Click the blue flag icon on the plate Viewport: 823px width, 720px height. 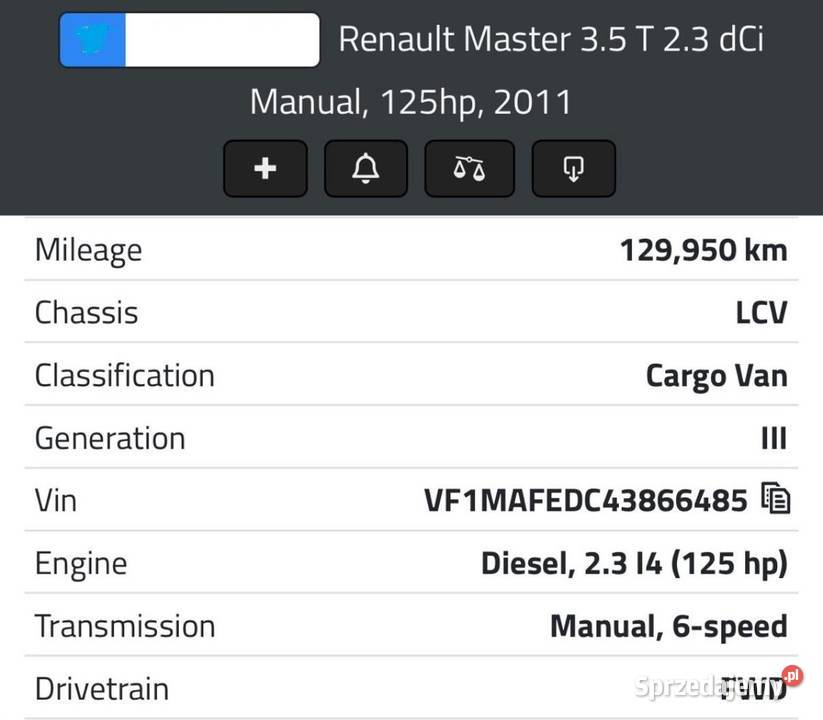click(92, 39)
